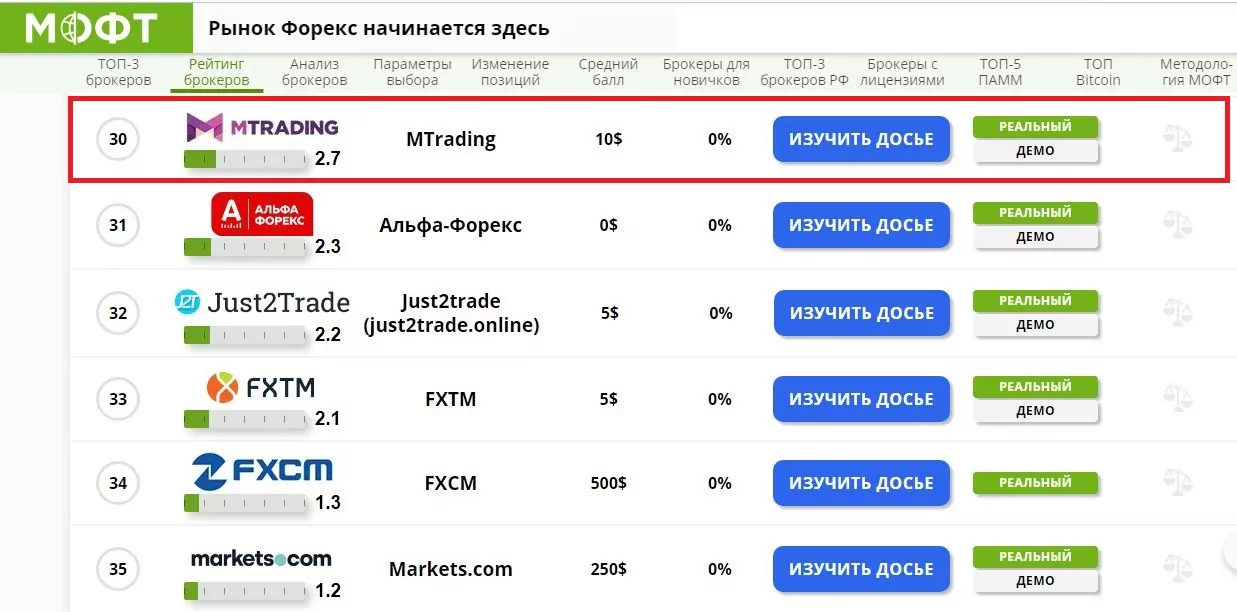
Task: Click ИЗУЧИТЬ ДОСЬЕ for MTrading
Action: tap(861, 139)
